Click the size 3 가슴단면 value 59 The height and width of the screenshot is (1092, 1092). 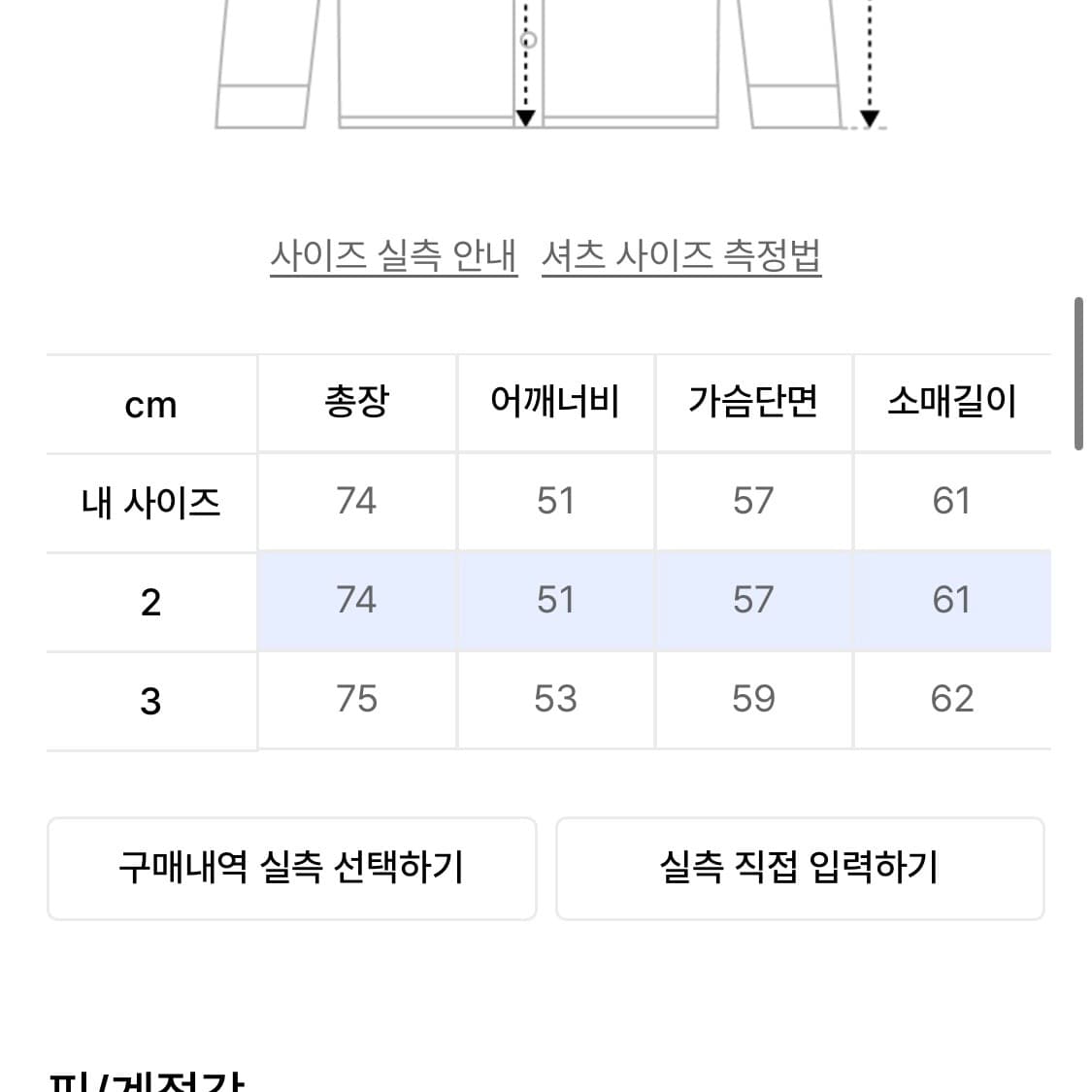[753, 699]
